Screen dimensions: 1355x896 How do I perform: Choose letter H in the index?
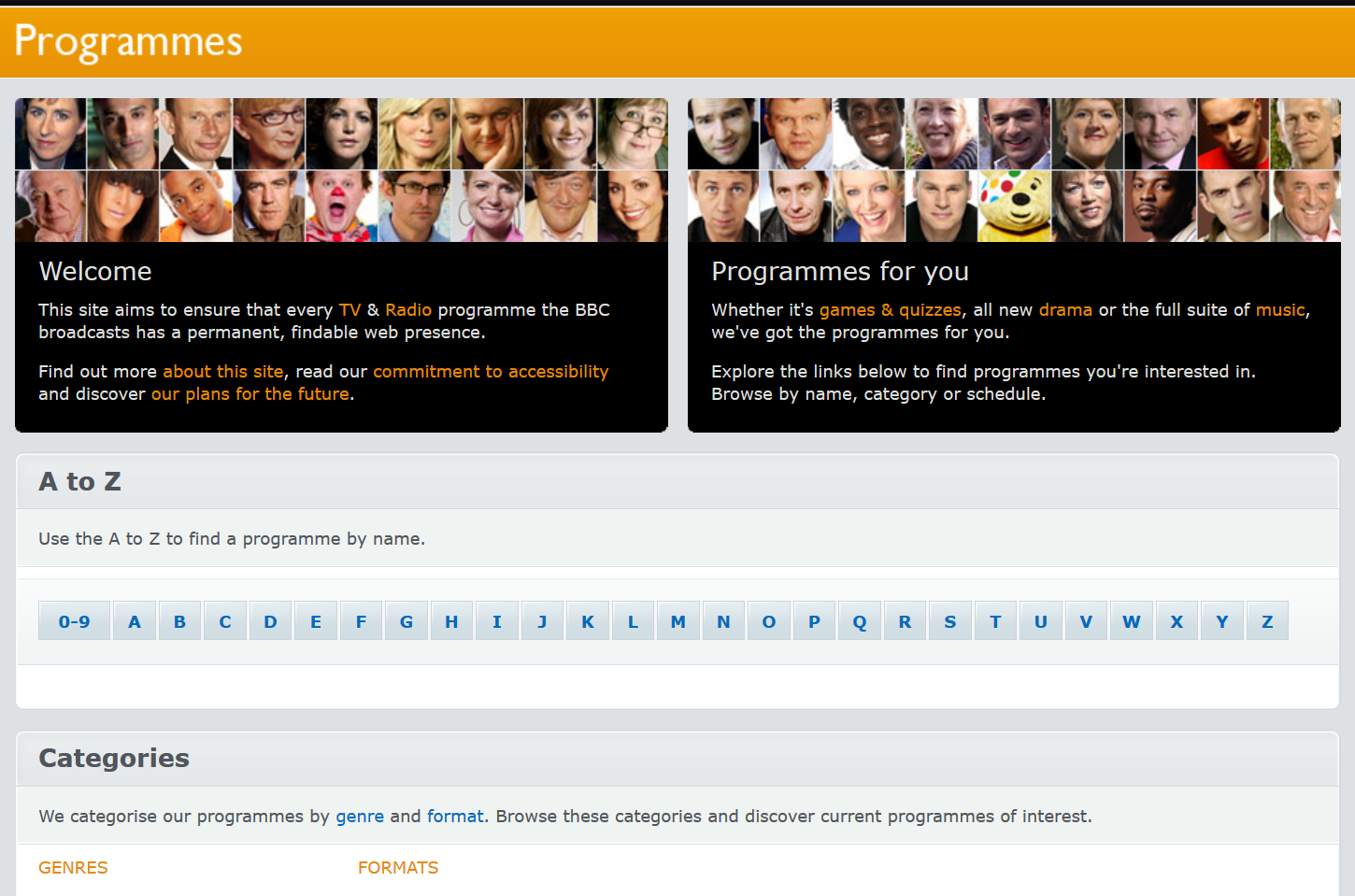point(451,621)
